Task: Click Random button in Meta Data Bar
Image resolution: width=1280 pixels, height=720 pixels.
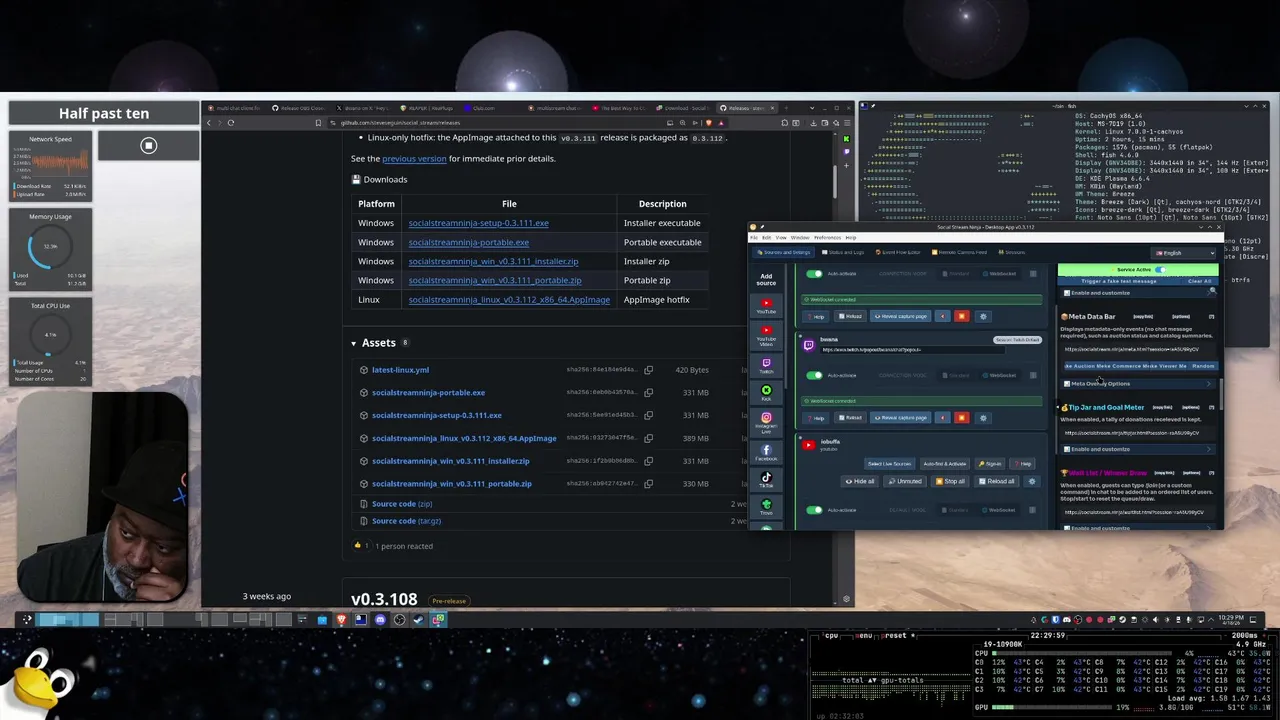Action: 1203,366
